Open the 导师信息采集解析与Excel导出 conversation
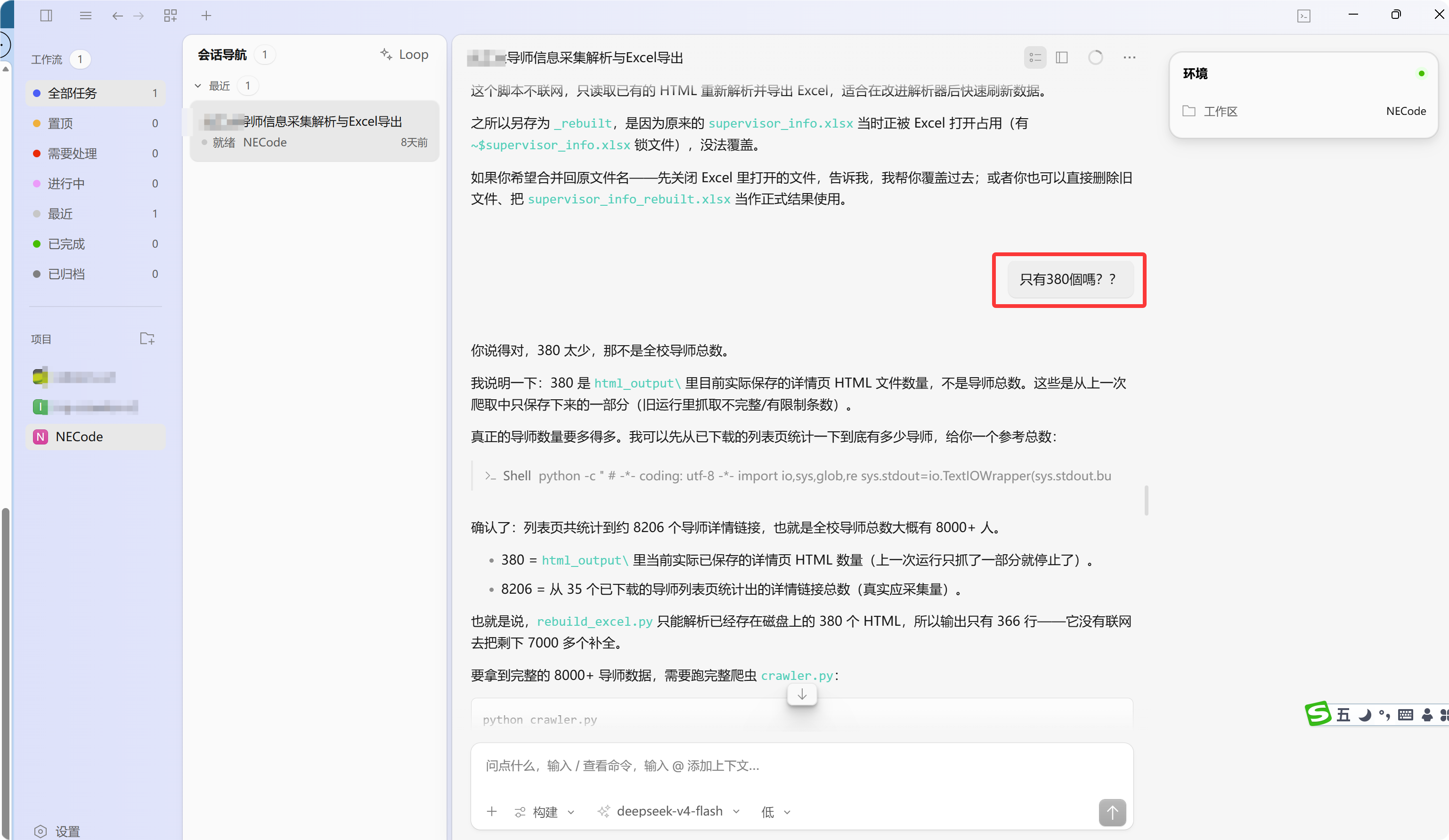The width and height of the screenshot is (1449, 840). click(315, 131)
